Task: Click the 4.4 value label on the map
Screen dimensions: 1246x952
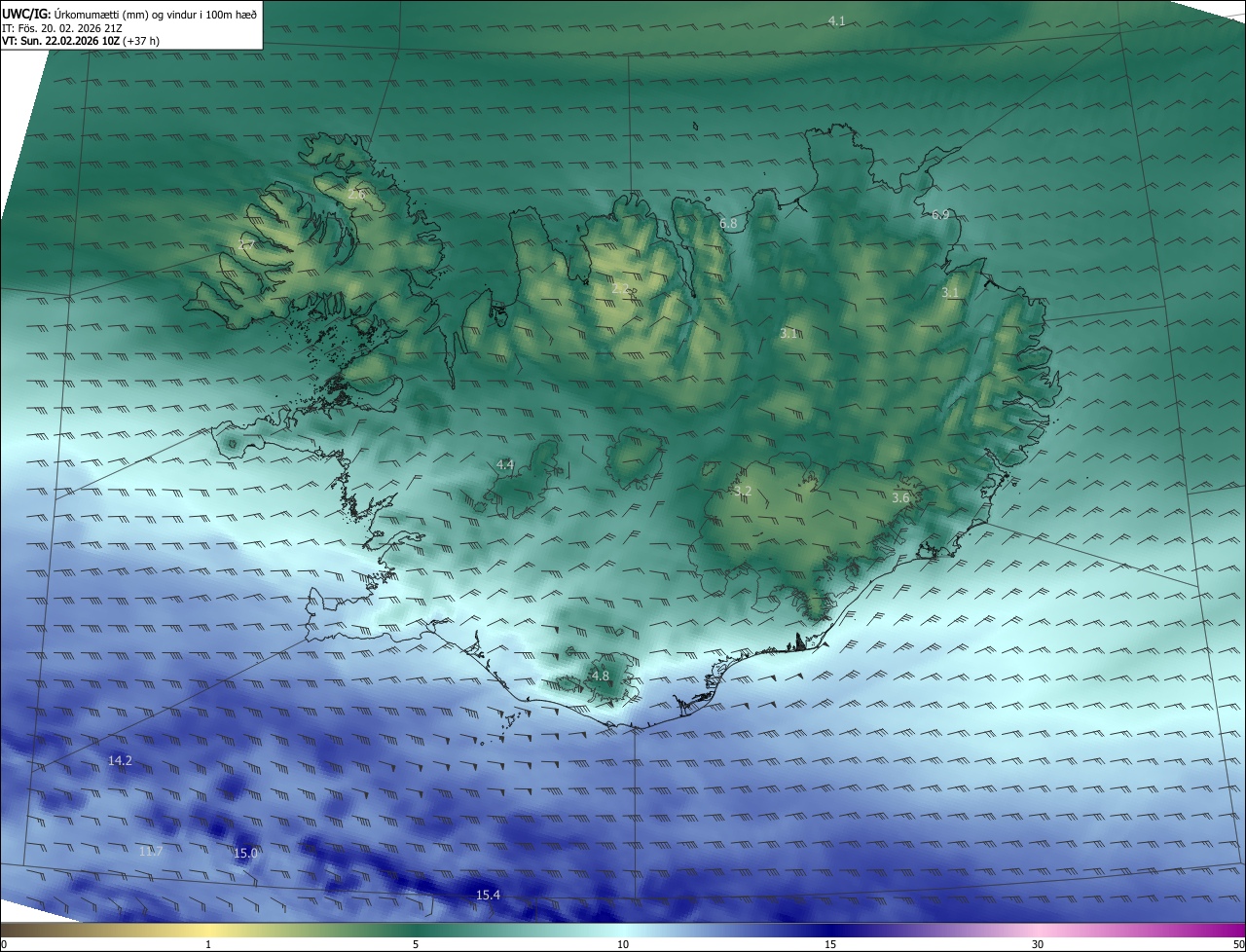Action: point(505,465)
